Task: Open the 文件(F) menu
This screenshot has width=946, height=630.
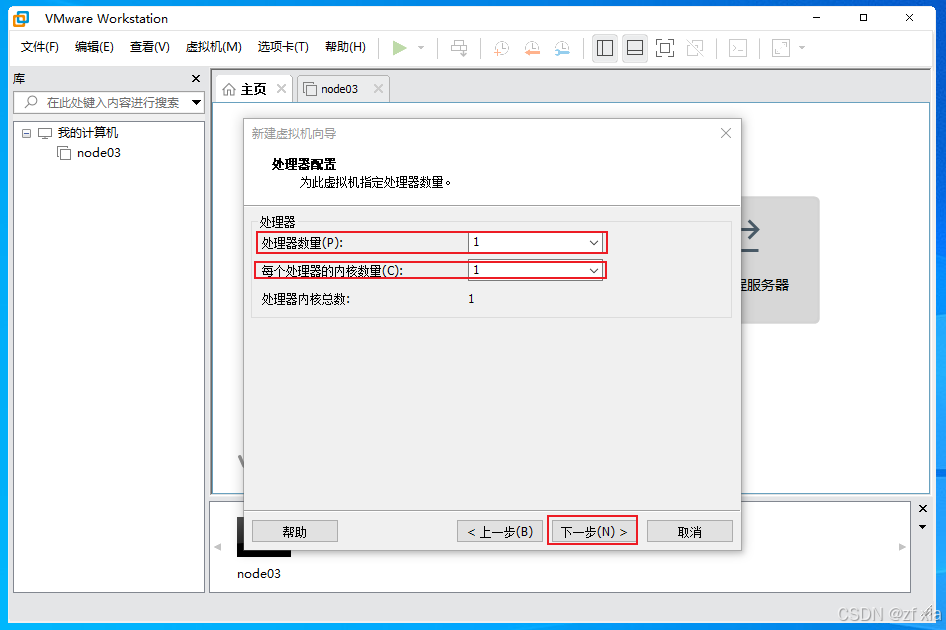Action: pos(40,47)
